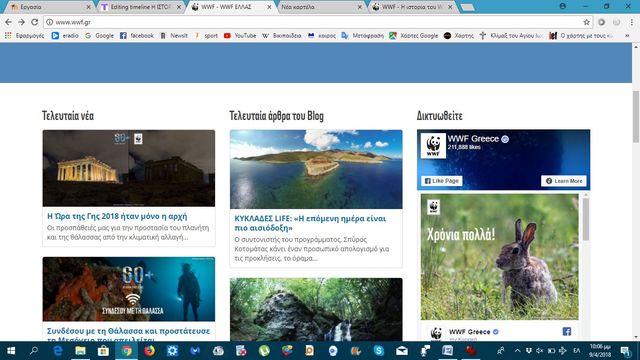The width and height of the screenshot is (640, 360).
Task: Click the site info icon beside www.wwf.gr
Action: 49,22
